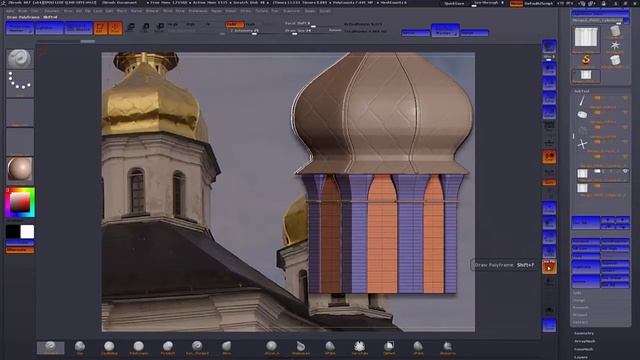Toggle the Rgb paint mode button
Image resolution: width=640 pixels, height=360 pixels.
[x=191, y=24]
